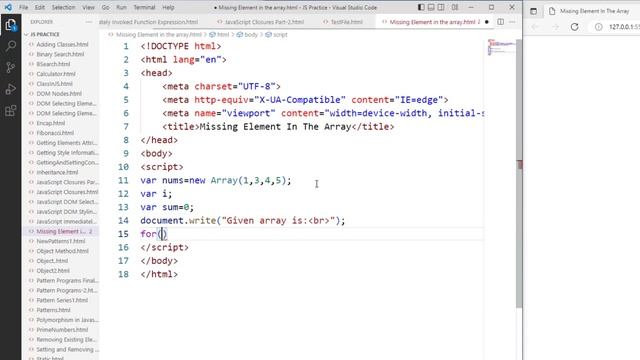
Task: Select Missing Element in the array.html tab
Action: point(433,22)
